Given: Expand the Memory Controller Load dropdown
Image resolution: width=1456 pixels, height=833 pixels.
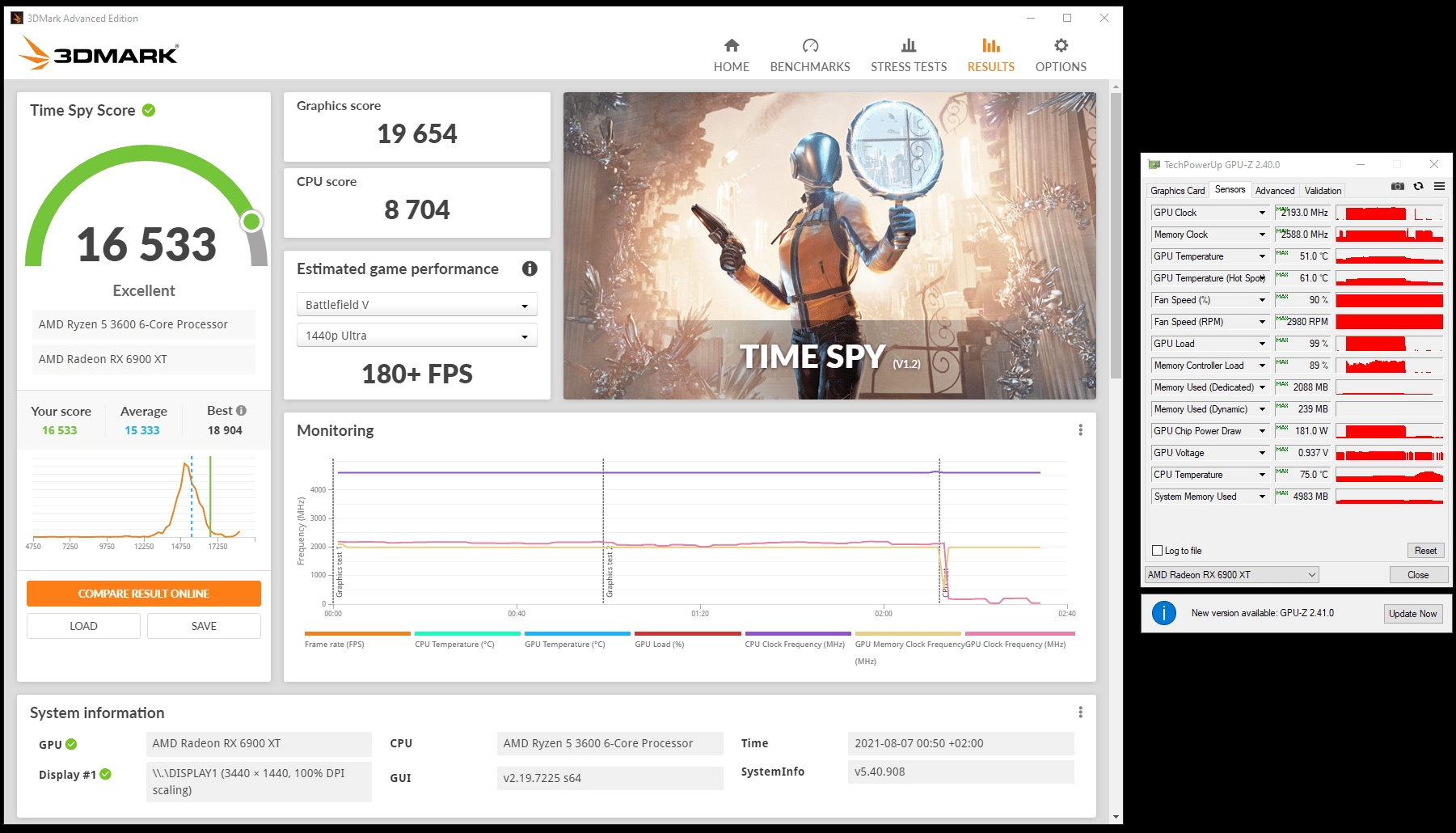Looking at the screenshot, I should pyautogui.click(x=1261, y=366).
